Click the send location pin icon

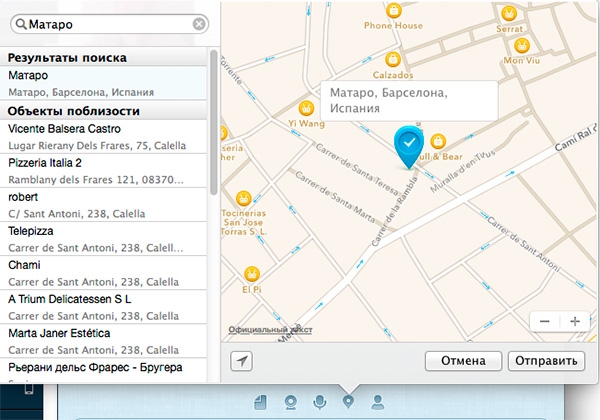click(x=349, y=402)
